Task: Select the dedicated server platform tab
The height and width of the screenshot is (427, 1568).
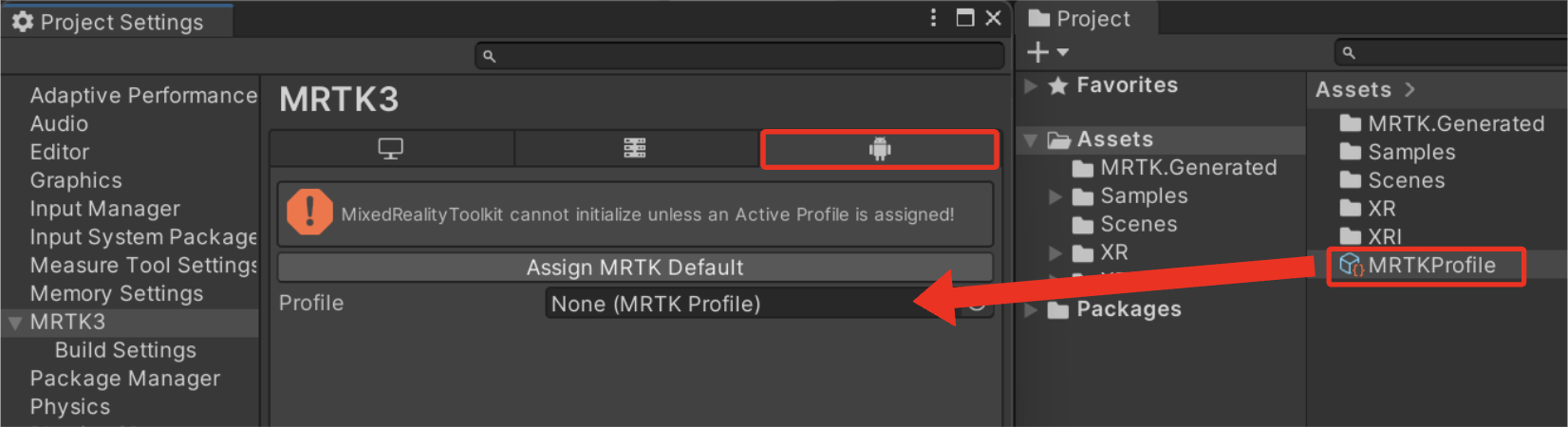Action: [x=635, y=149]
